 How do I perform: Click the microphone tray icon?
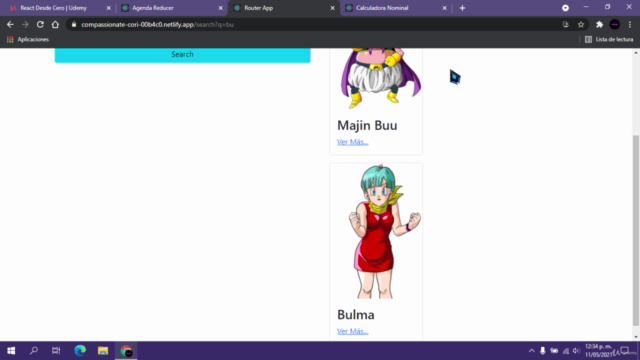(542, 351)
